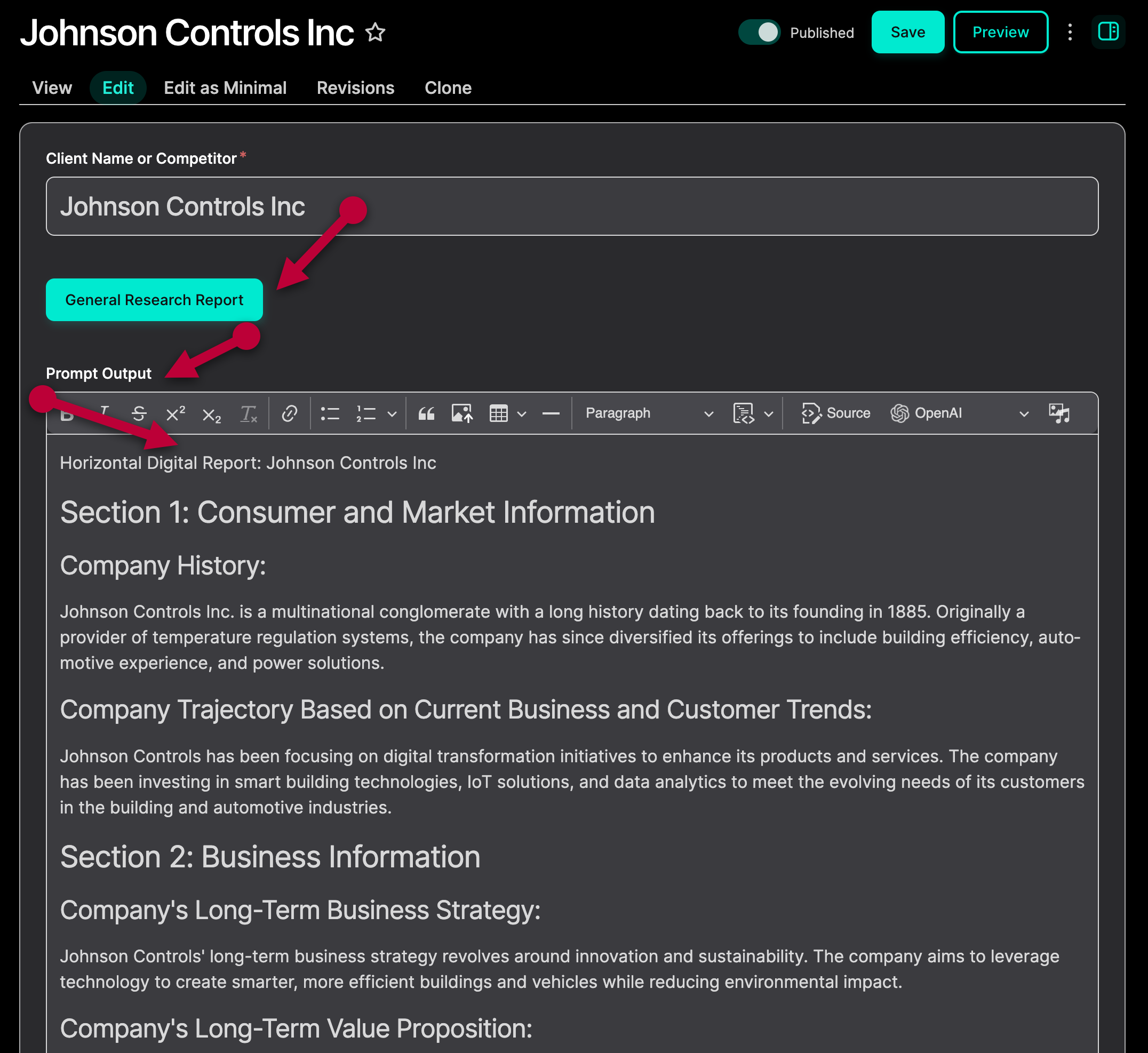
Task: Insert a block quote
Action: click(x=426, y=413)
